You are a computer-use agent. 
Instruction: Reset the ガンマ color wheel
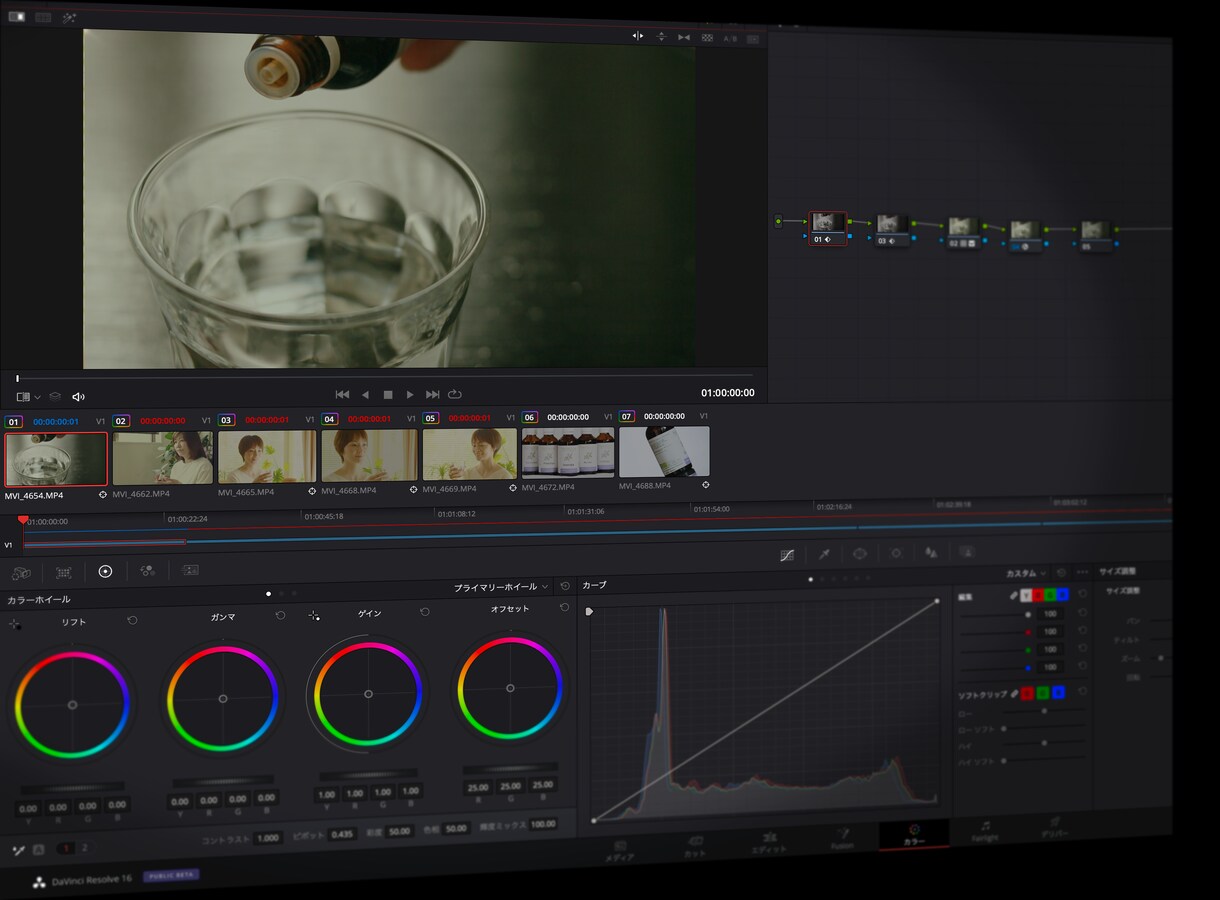pyautogui.click(x=280, y=616)
